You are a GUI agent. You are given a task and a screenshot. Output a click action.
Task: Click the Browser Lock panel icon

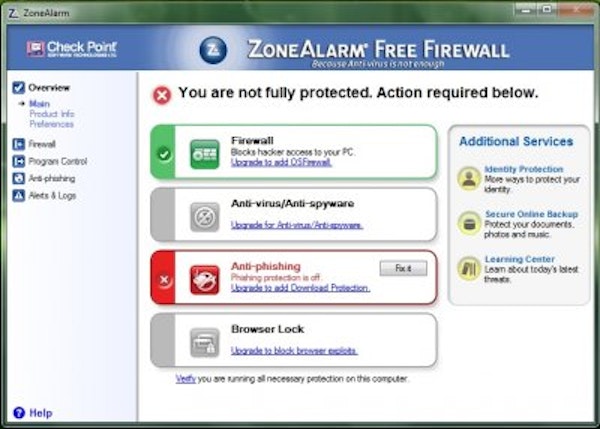(205, 342)
